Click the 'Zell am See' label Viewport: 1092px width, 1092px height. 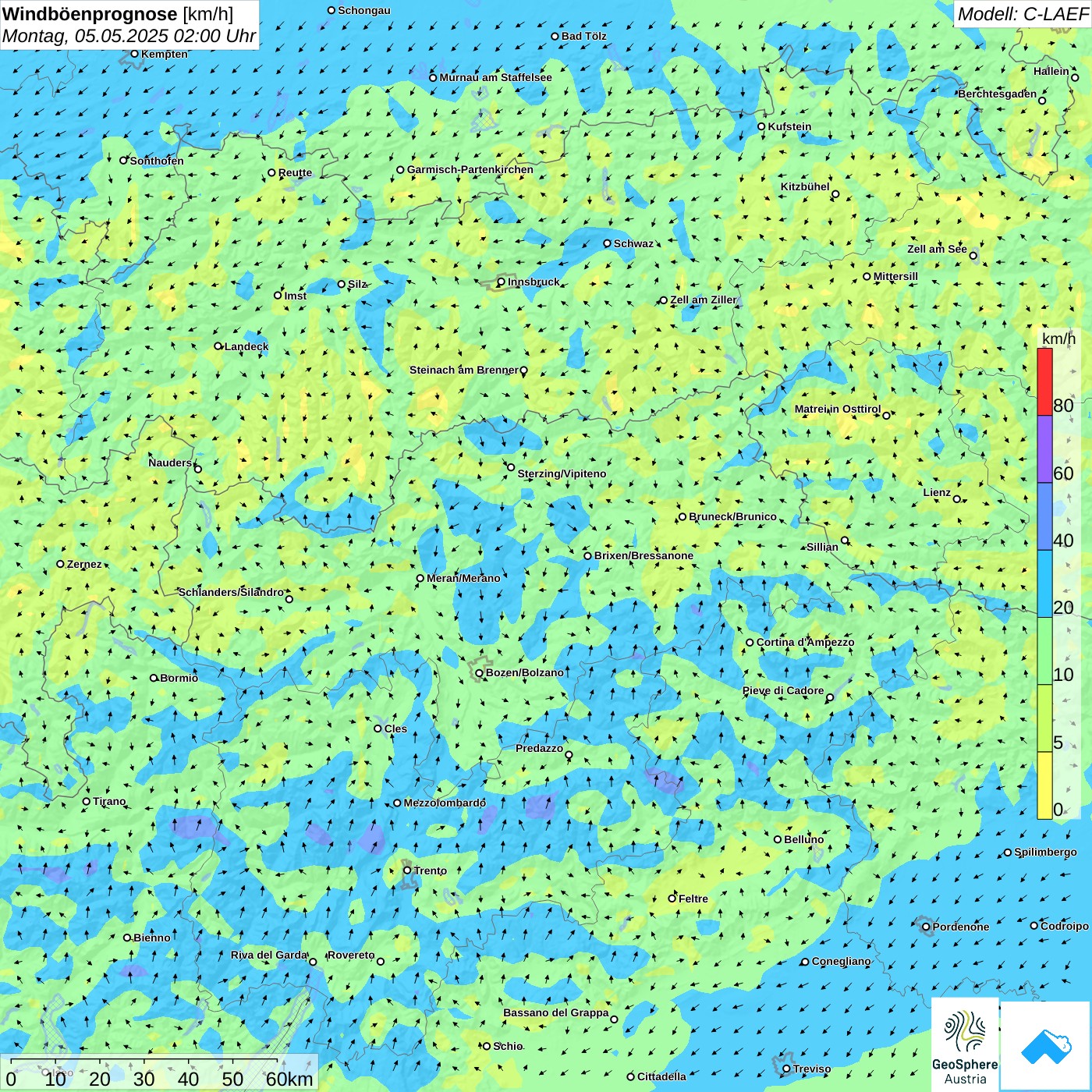pyautogui.click(x=937, y=249)
